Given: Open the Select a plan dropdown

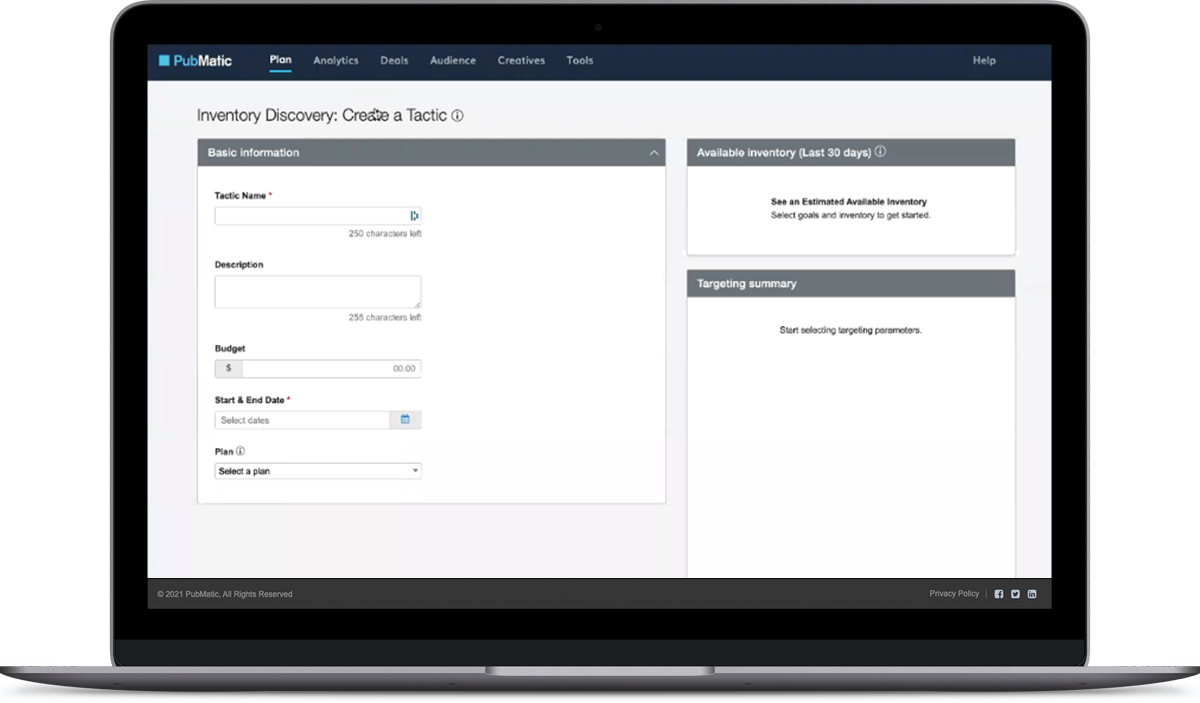Looking at the screenshot, I should click(x=318, y=471).
